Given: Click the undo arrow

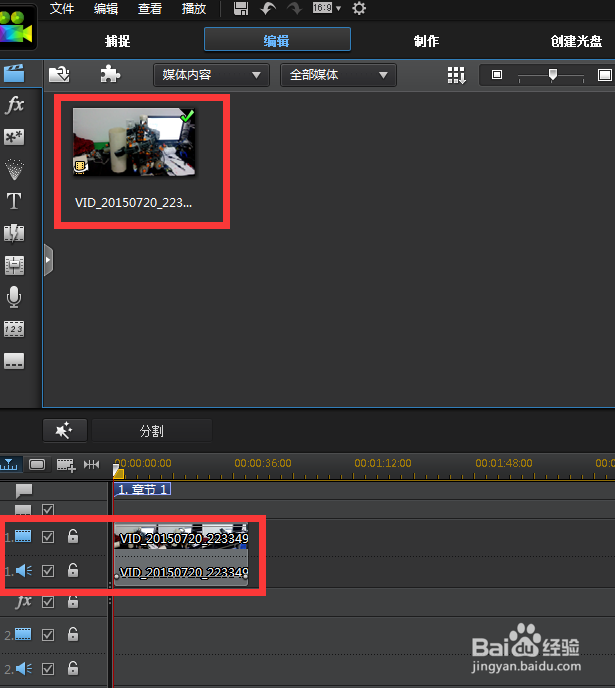Looking at the screenshot, I should [268, 8].
